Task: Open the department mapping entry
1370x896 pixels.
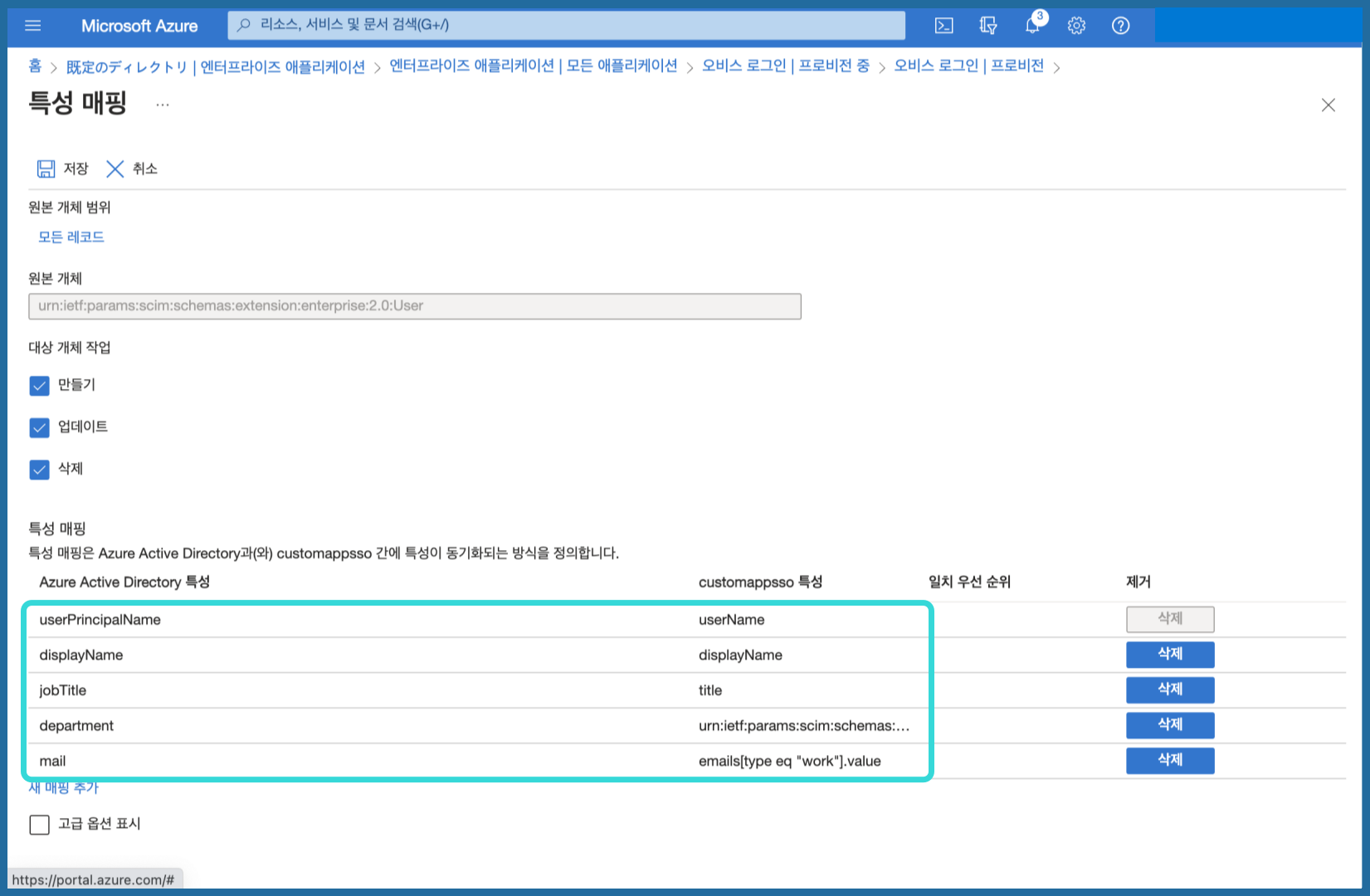Action: click(x=76, y=726)
